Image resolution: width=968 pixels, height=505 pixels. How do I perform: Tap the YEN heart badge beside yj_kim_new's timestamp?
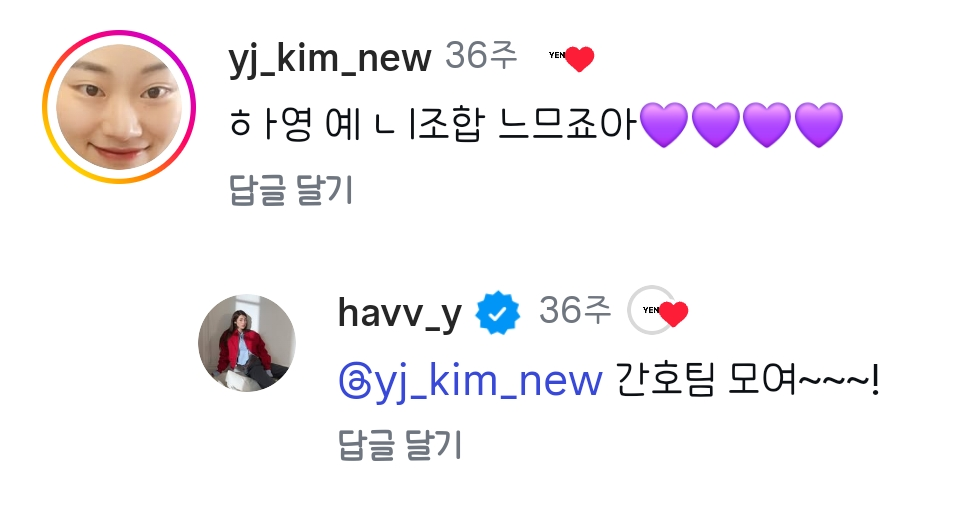[572, 57]
